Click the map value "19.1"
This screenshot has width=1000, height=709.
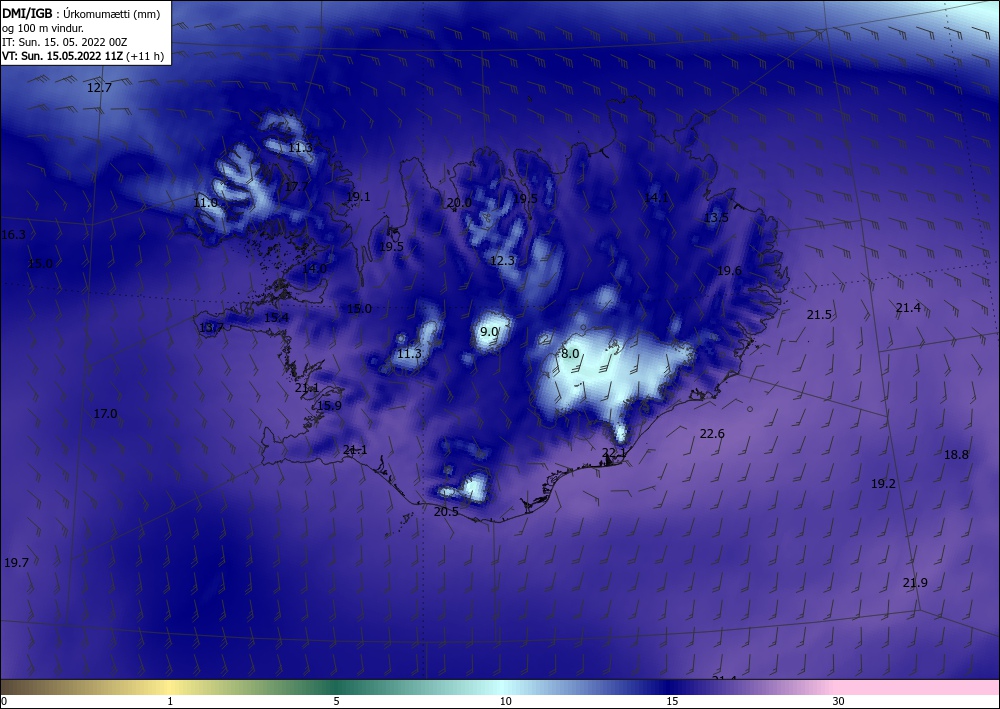pyautogui.click(x=358, y=197)
